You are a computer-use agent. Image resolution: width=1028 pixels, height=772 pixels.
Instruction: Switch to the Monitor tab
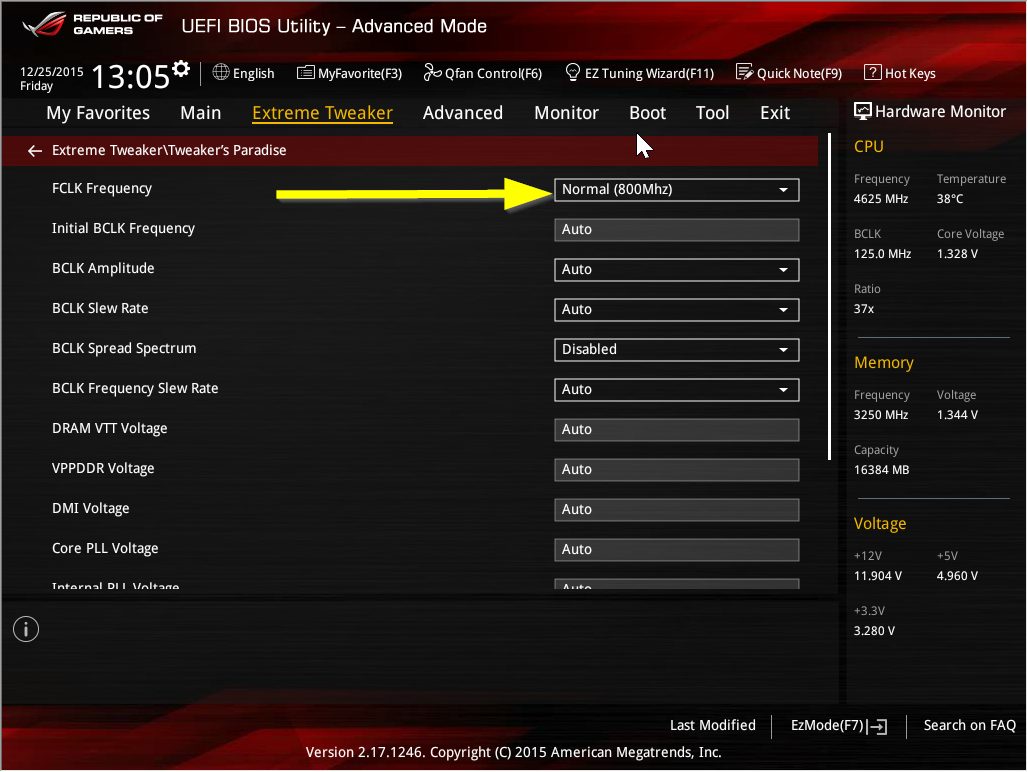pos(566,113)
